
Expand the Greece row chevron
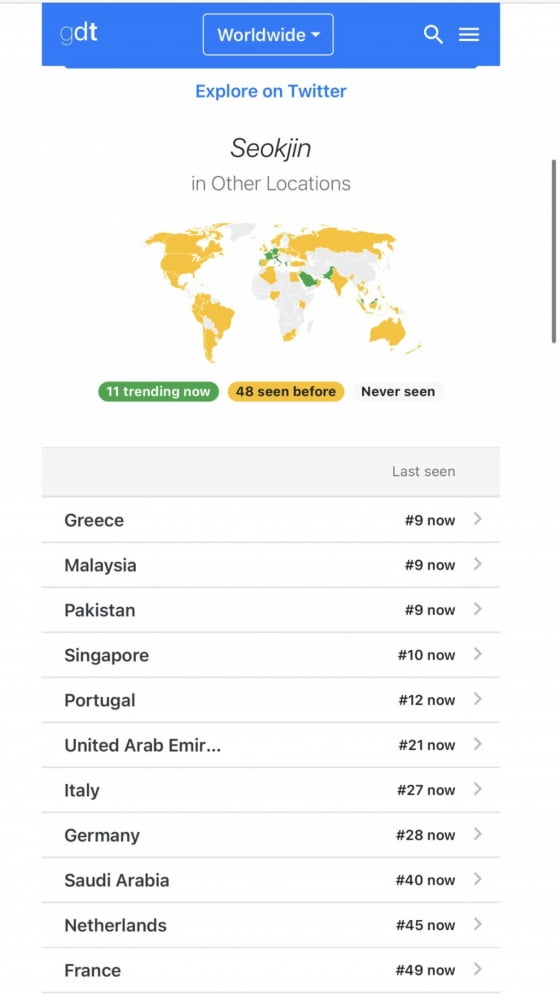pyautogui.click(x=477, y=519)
